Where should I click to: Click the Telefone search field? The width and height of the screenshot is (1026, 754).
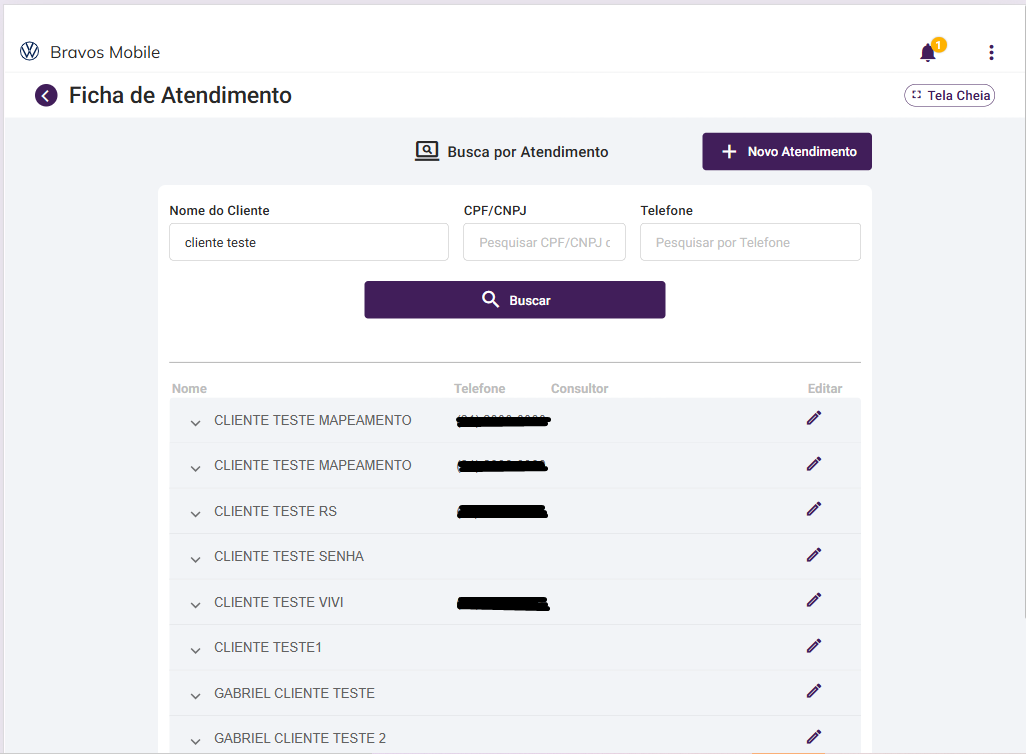click(750, 242)
